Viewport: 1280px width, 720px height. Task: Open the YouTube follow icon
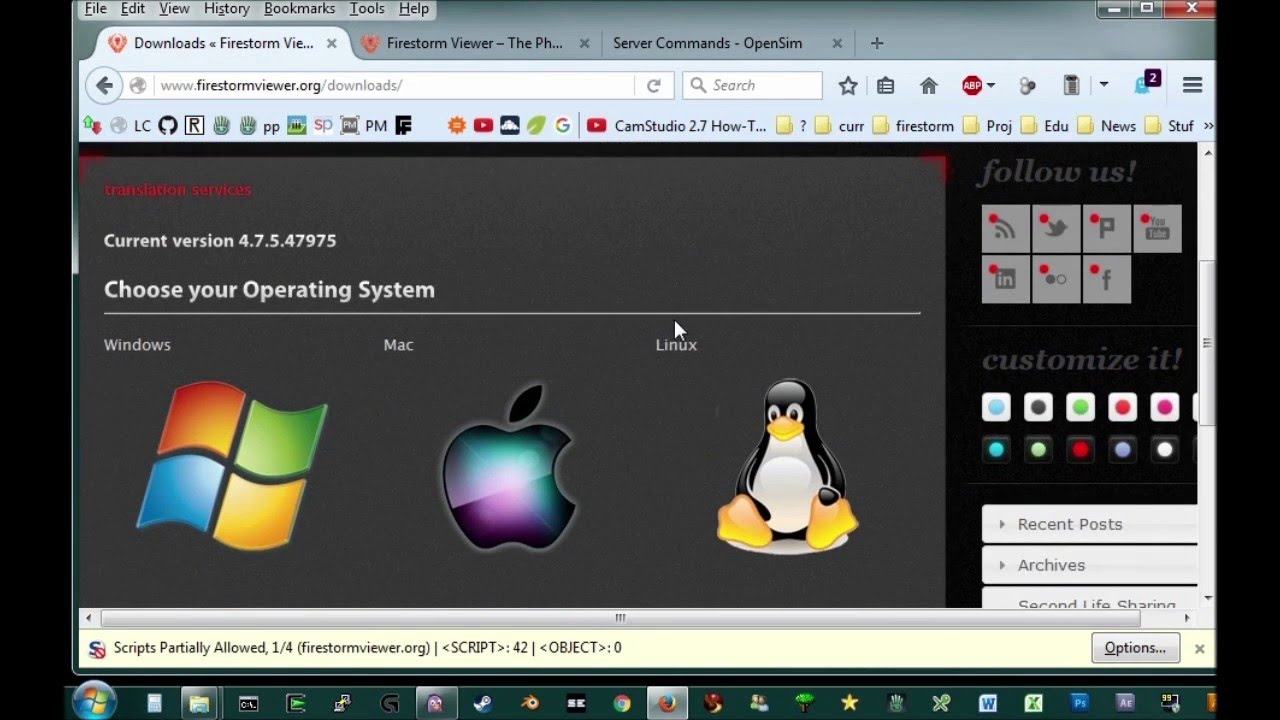point(1157,229)
